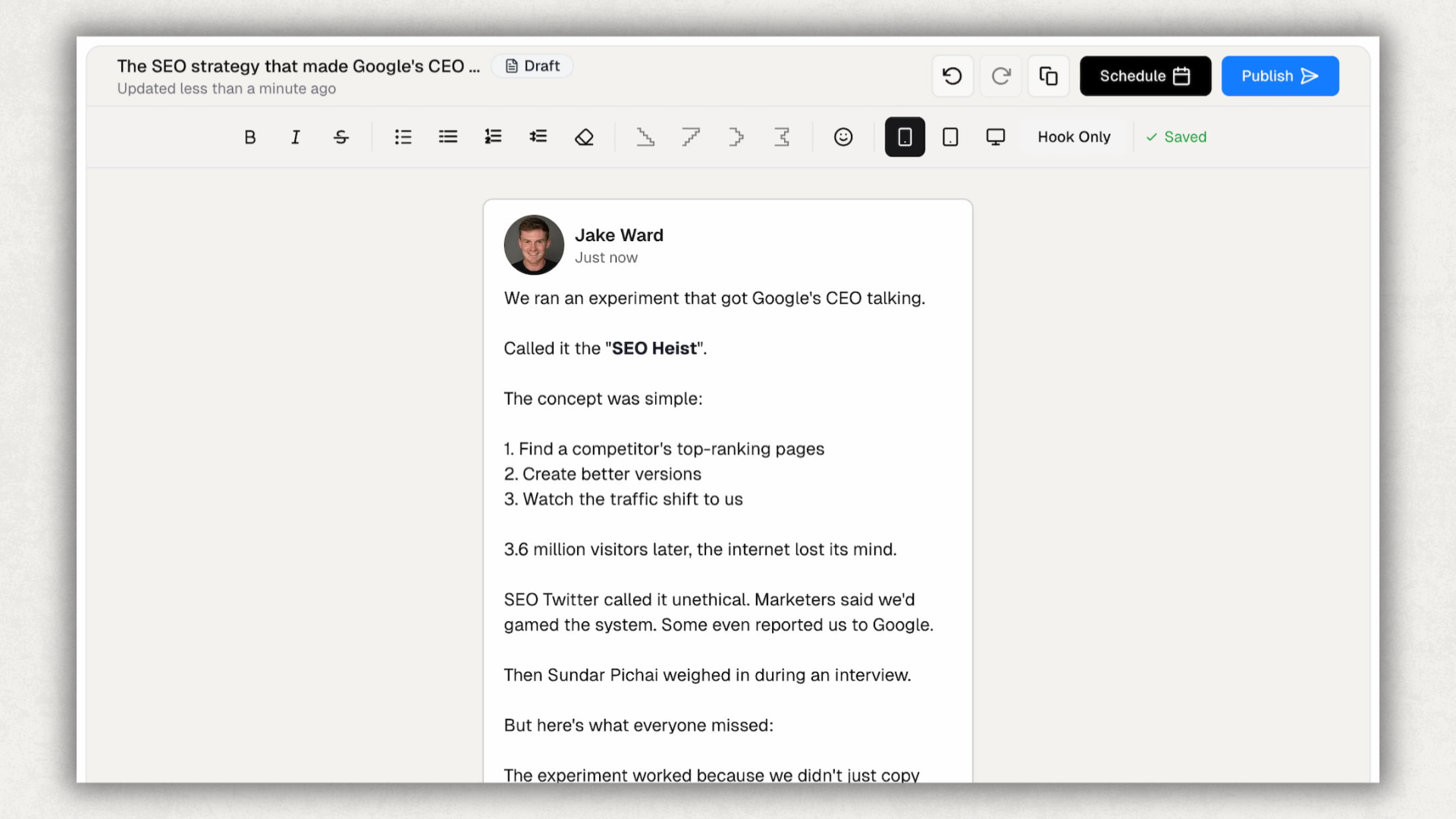1456x819 pixels.
Task: Schedule the post
Action: click(x=1145, y=76)
